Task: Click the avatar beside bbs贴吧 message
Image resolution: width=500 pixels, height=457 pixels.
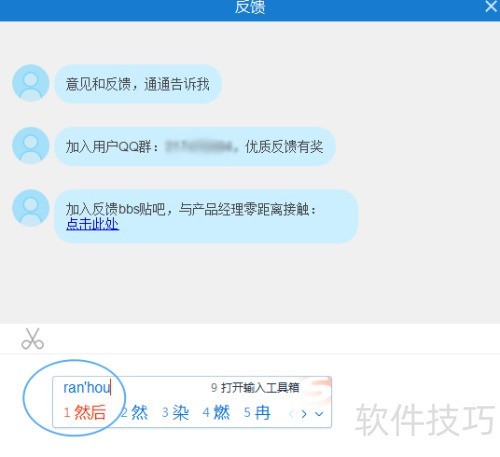Action: [31, 208]
